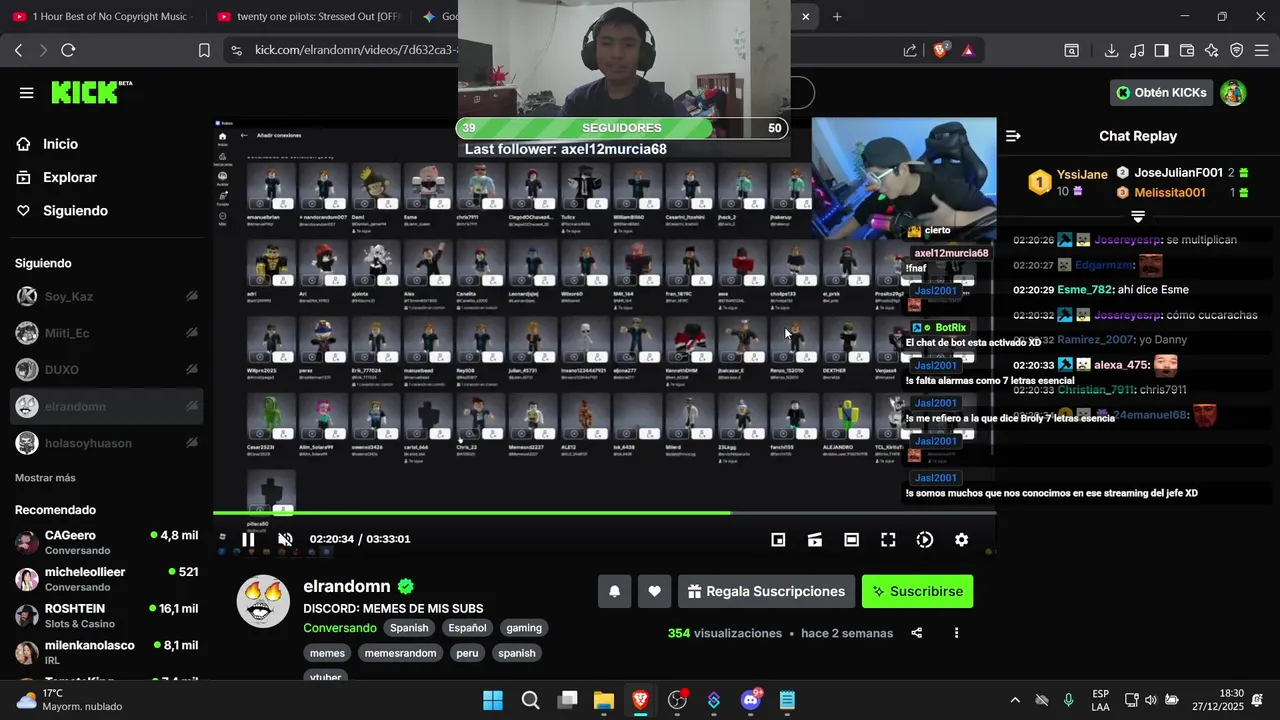
Task: Open holasoyhuason channel in sidebar
Action: [x=107, y=443]
